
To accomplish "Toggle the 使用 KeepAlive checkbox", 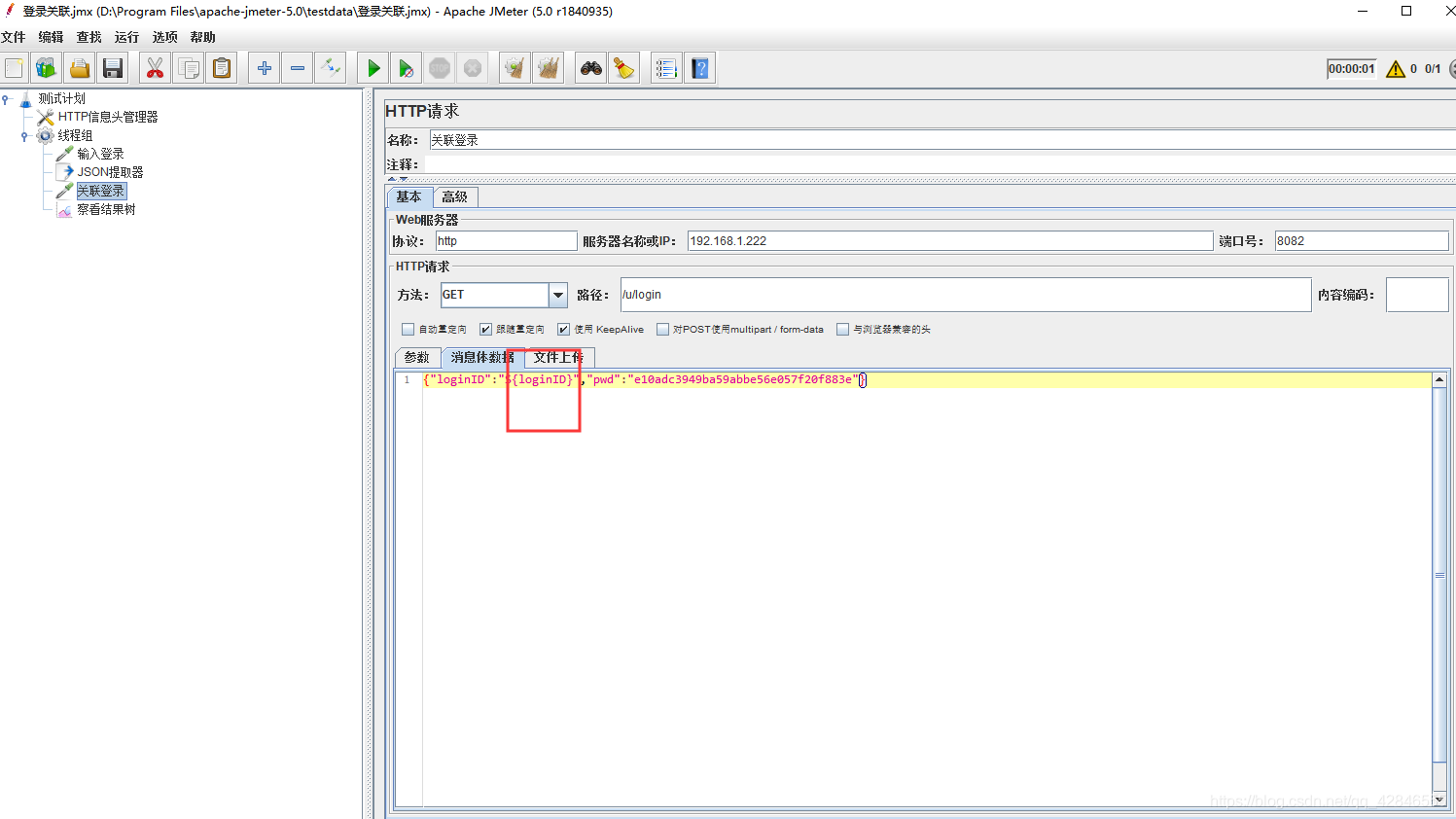I will pos(563,330).
